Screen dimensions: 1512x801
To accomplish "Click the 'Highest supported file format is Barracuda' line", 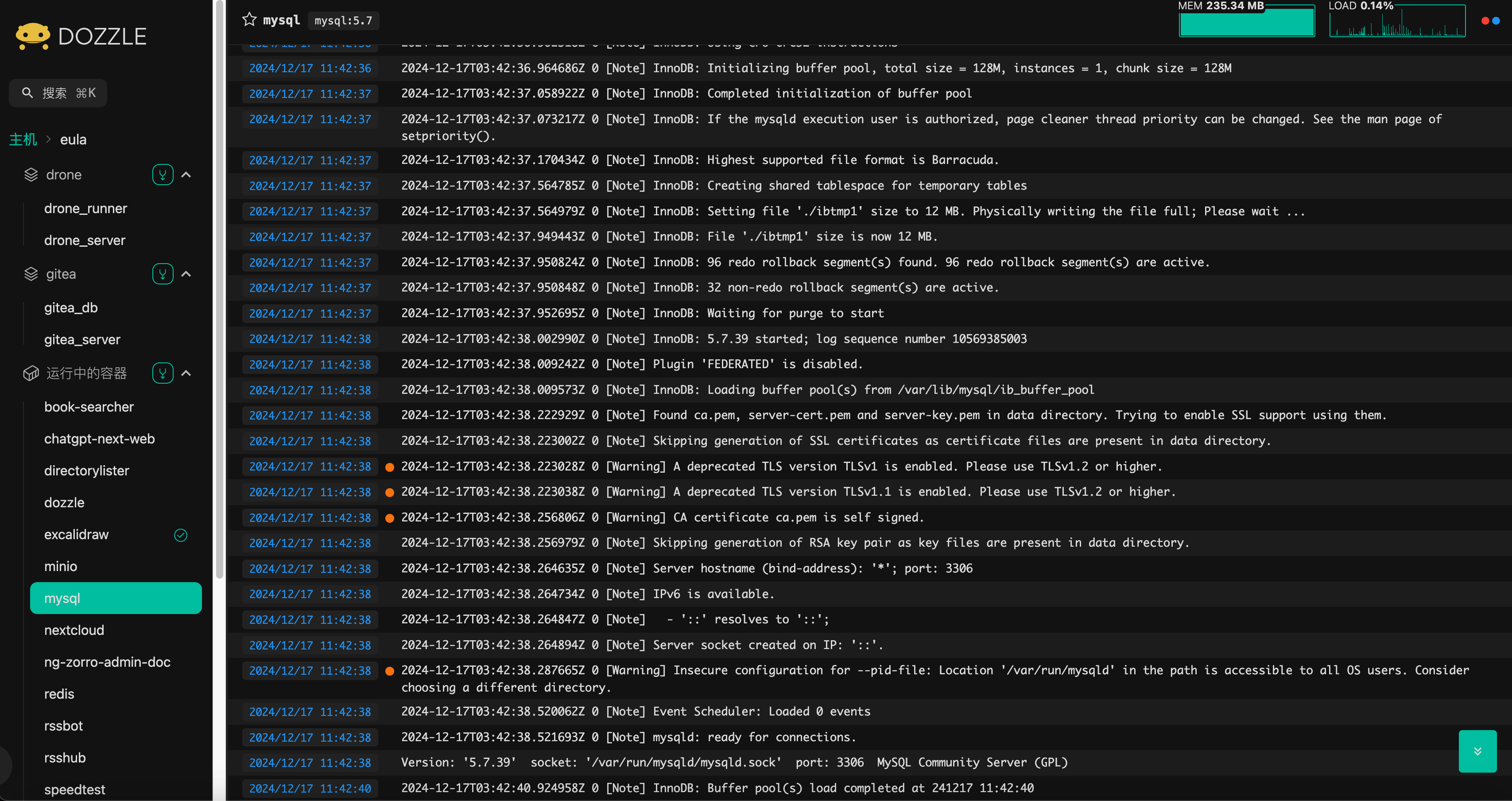I will pyautogui.click(x=700, y=160).
